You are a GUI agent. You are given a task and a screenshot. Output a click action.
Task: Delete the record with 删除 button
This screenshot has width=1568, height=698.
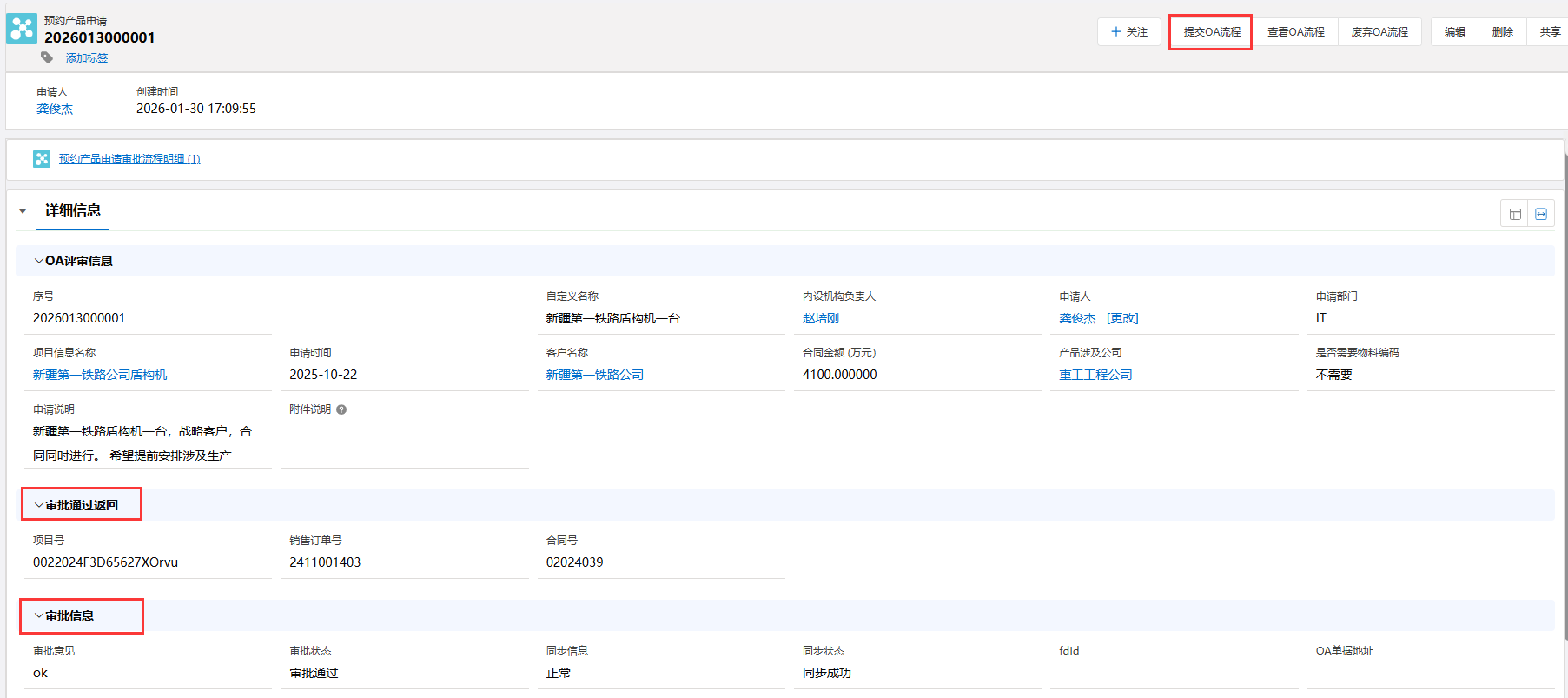(x=1502, y=32)
